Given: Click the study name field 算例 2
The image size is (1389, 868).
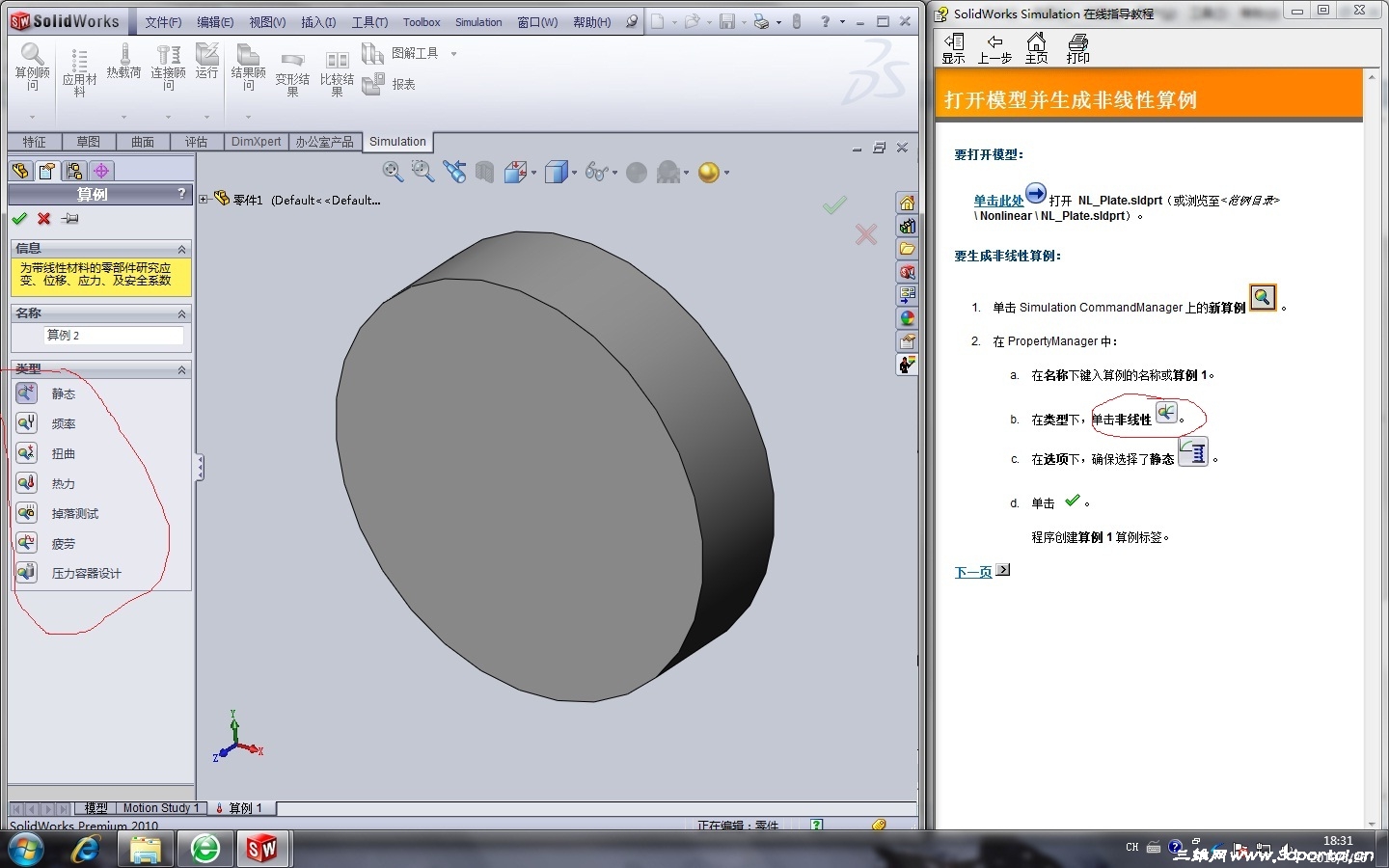Looking at the screenshot, I should tap(114, 336).
